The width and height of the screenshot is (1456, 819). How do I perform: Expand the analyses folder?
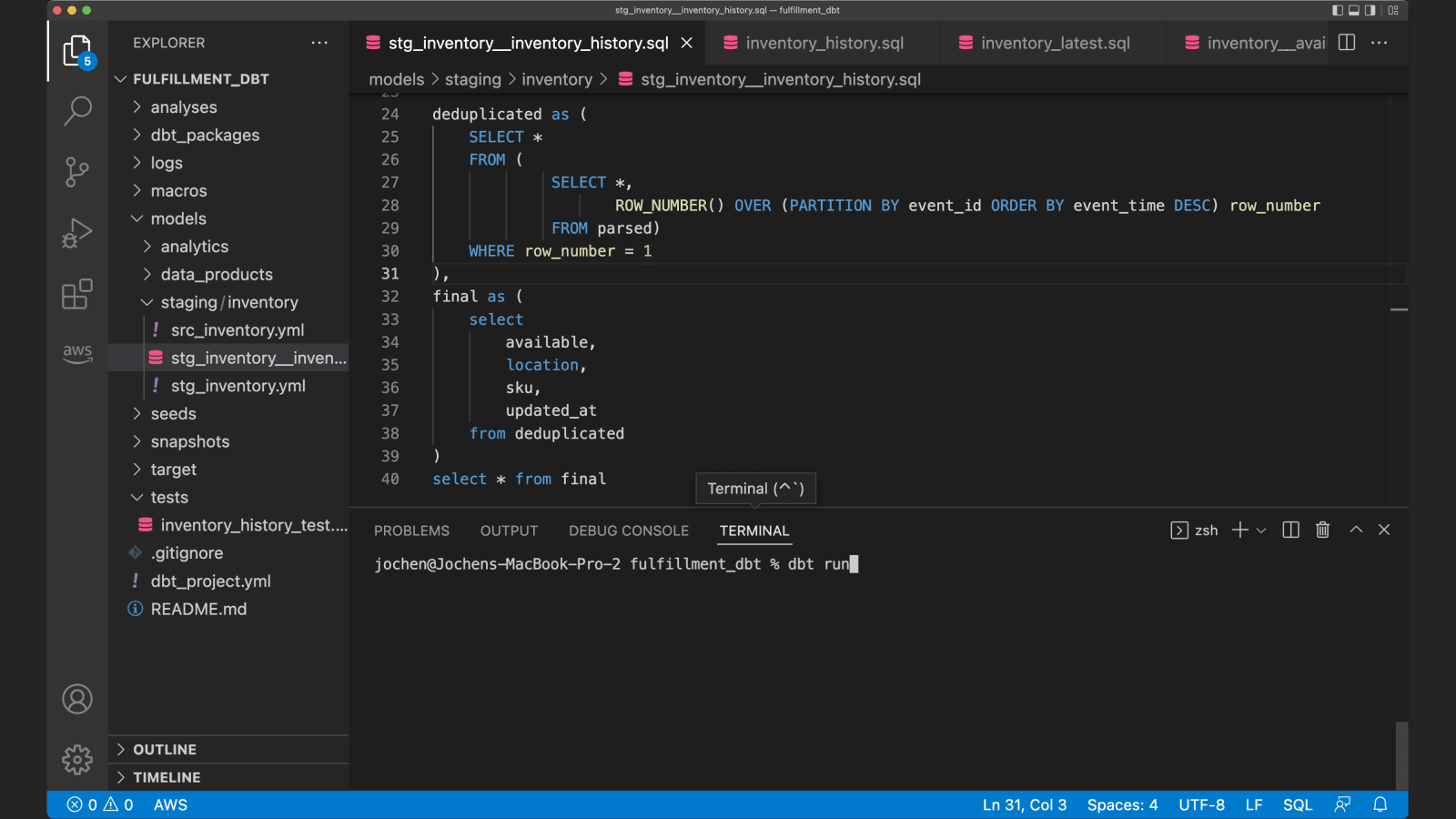coord(227,107)
